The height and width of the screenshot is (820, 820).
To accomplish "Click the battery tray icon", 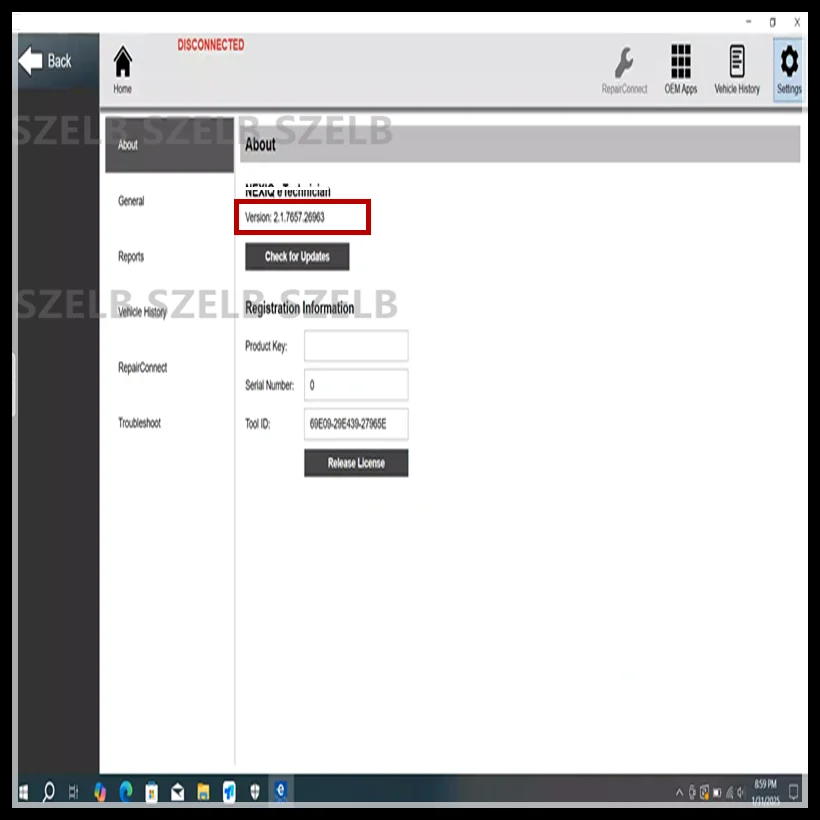I will (x=717, y=793).
